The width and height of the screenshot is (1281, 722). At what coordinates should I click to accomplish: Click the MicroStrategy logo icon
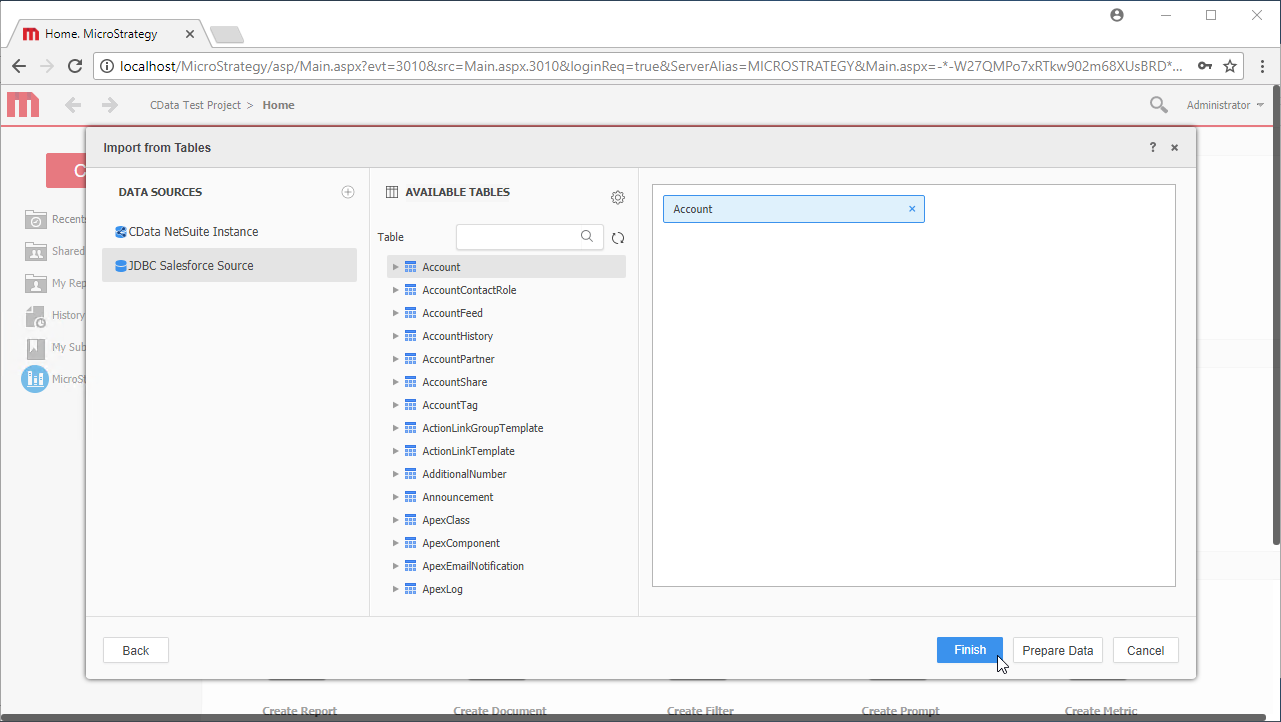click(23, 105)
